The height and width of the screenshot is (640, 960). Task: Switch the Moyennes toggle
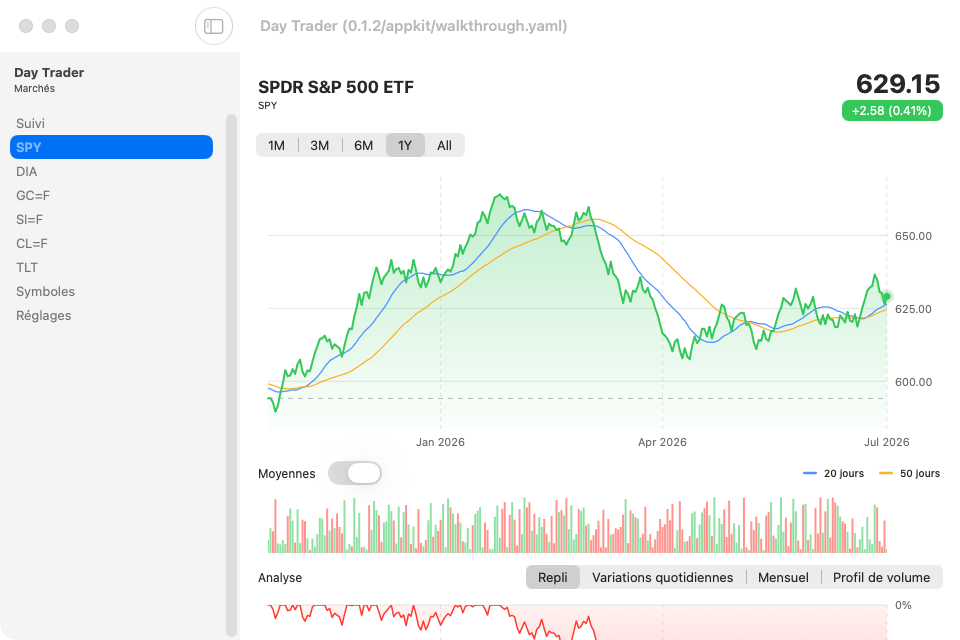(354, 473)
